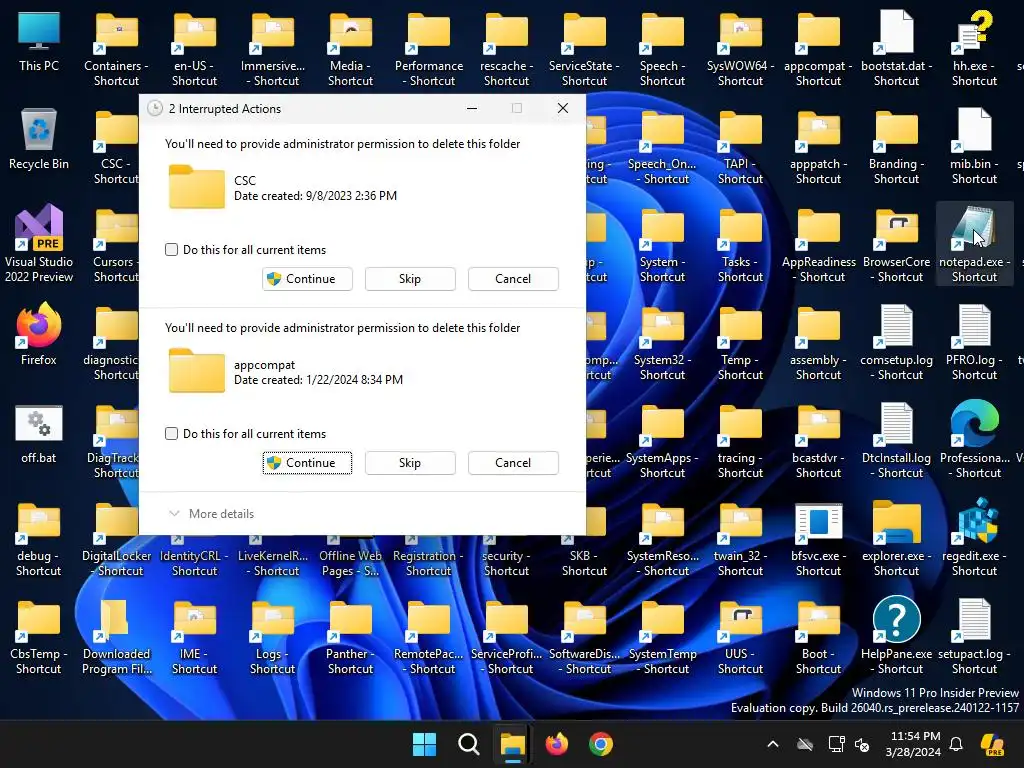The width and height of the screenshot is (1024, 768).
Task: Skip deleting the CSC folder
Action: 410,279
